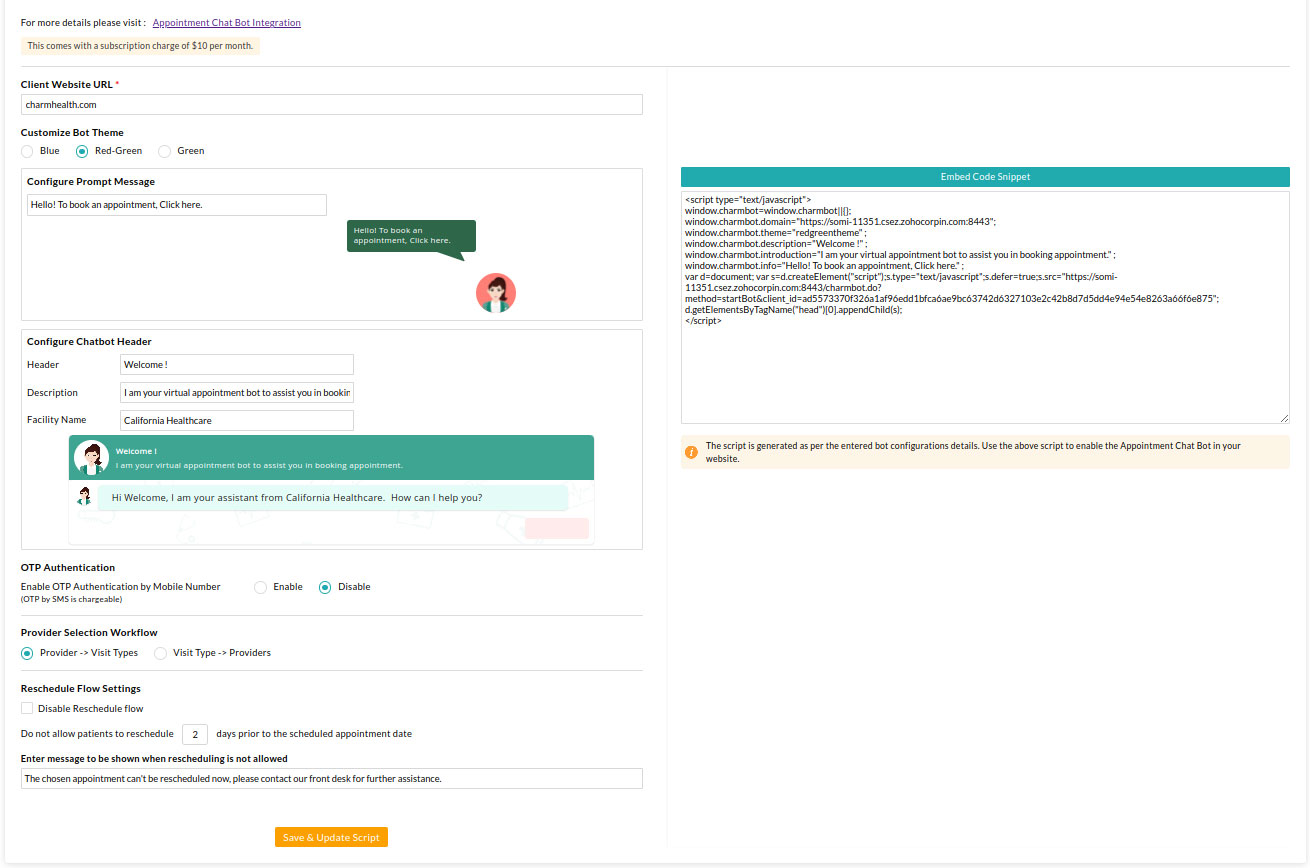The height and width of the screenshot is (868, 1310).
Task: Select the Visit Type -> Providers workflow
Action: pos(160,653)
